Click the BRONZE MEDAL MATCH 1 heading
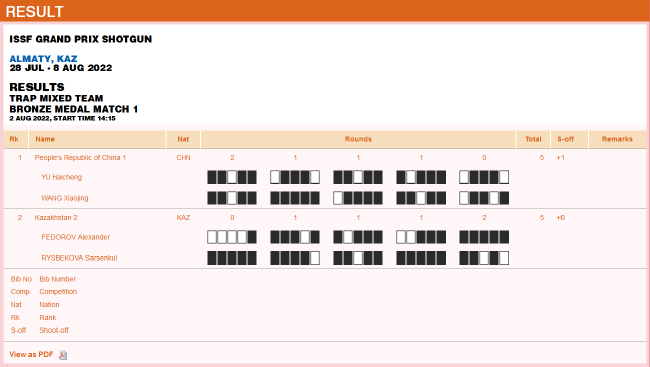Screen dimensions: 650x367 point(74,109)
